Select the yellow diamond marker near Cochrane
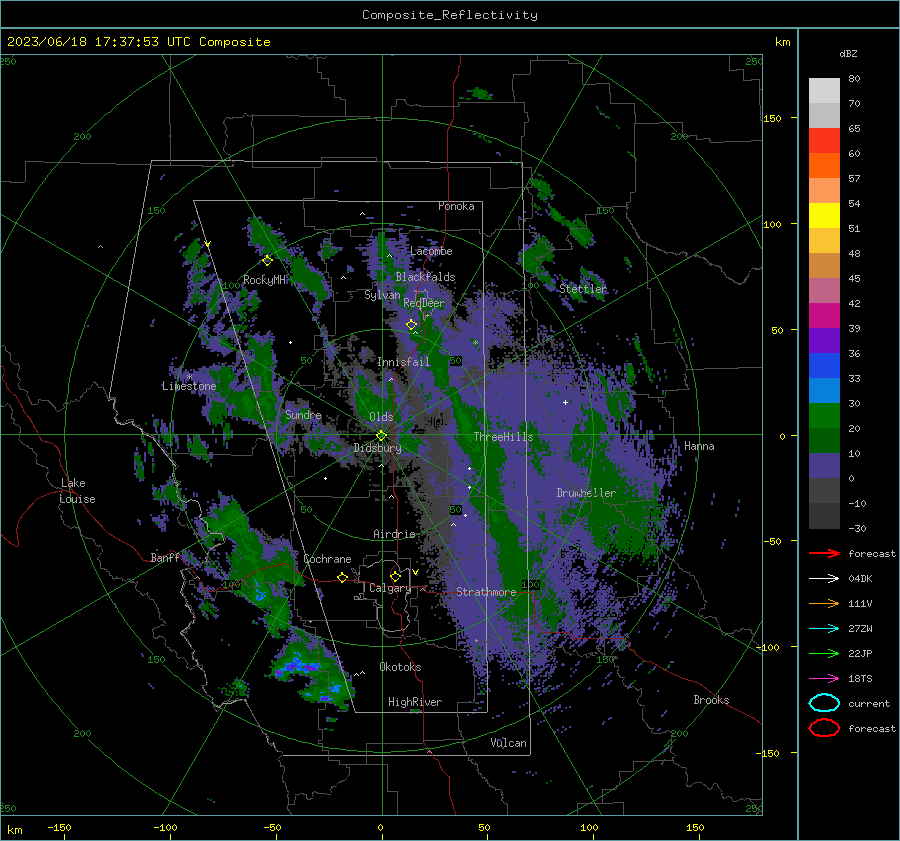This screenshot has height=841, width=900. click(x=343, y=577)
